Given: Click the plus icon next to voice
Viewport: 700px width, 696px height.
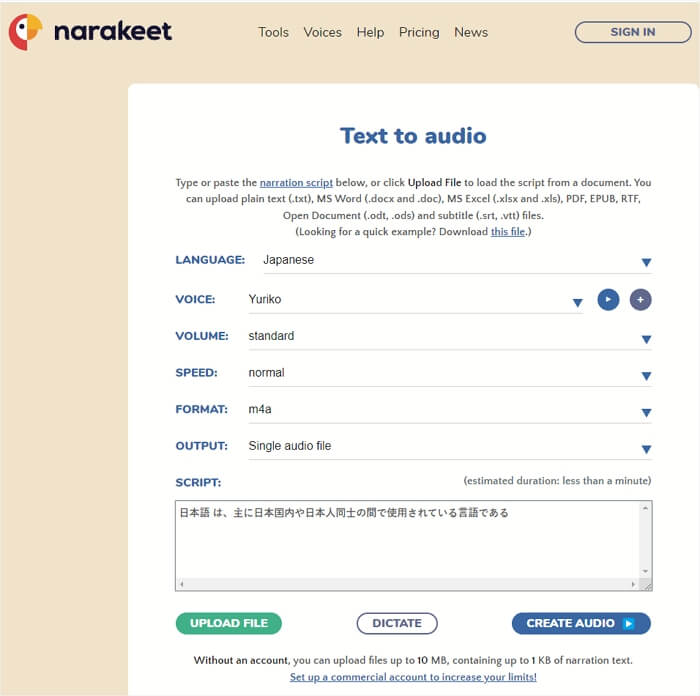Looking at the screenshot, I should [x=640, y=300].
